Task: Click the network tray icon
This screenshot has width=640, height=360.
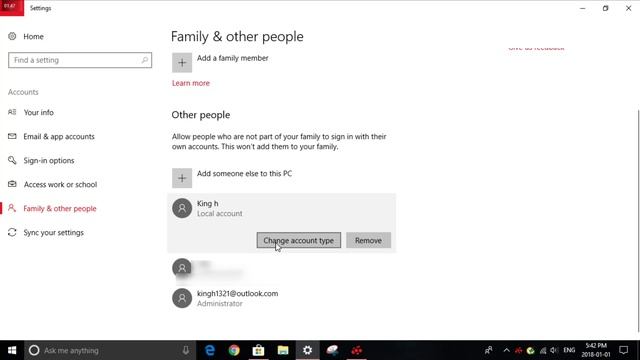Action: 543,350
